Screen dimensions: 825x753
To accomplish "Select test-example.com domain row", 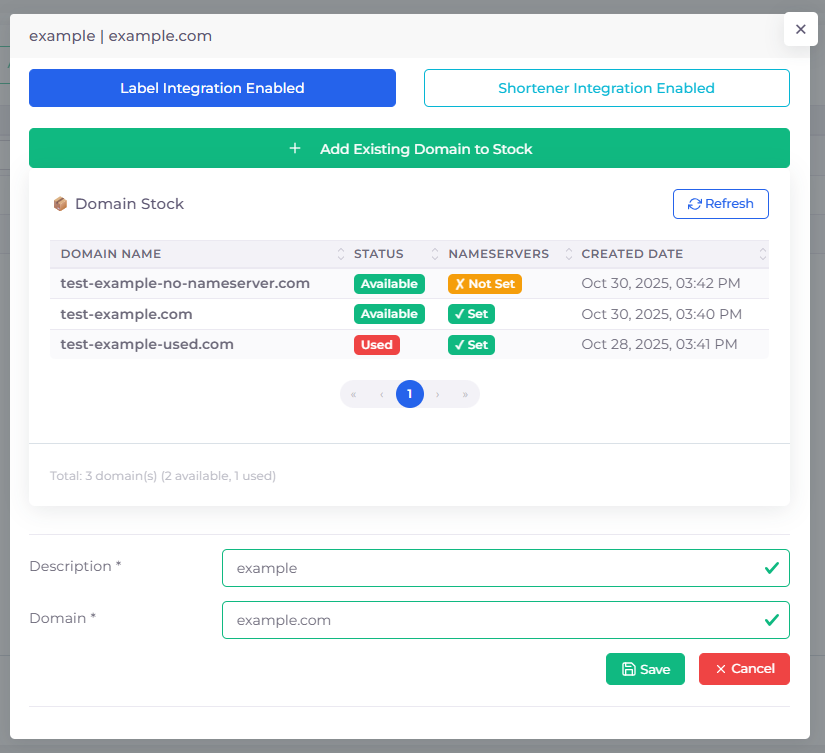I will (x=126, y=314).
